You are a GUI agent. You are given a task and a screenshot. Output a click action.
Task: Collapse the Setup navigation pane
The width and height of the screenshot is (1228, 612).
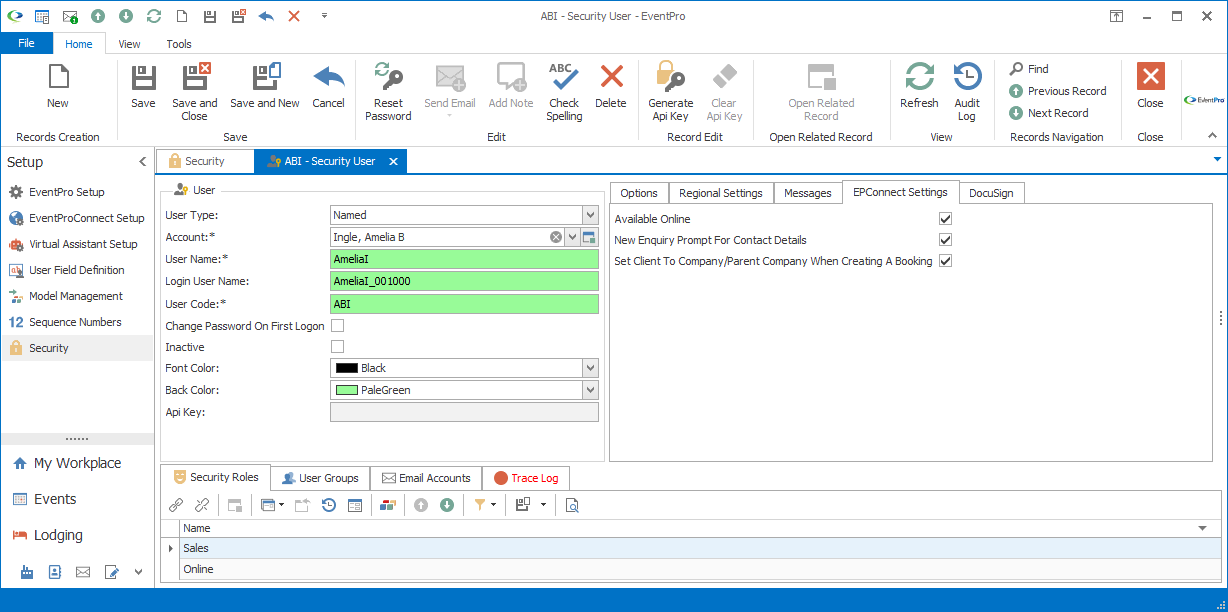(x=142, y=162)
